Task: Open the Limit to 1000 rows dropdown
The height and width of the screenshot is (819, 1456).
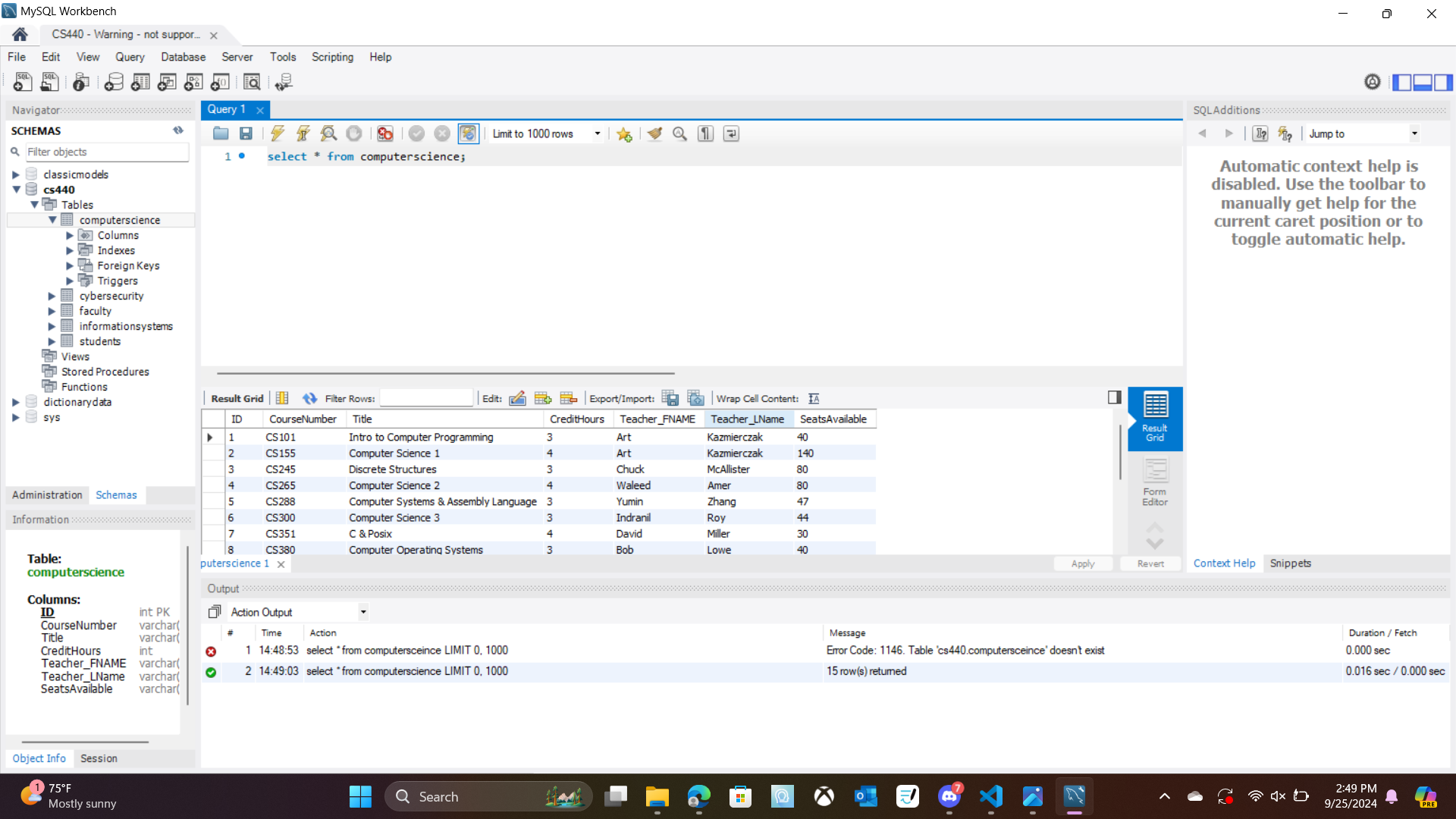Action: pyautogui.click(x=598, y=133)
